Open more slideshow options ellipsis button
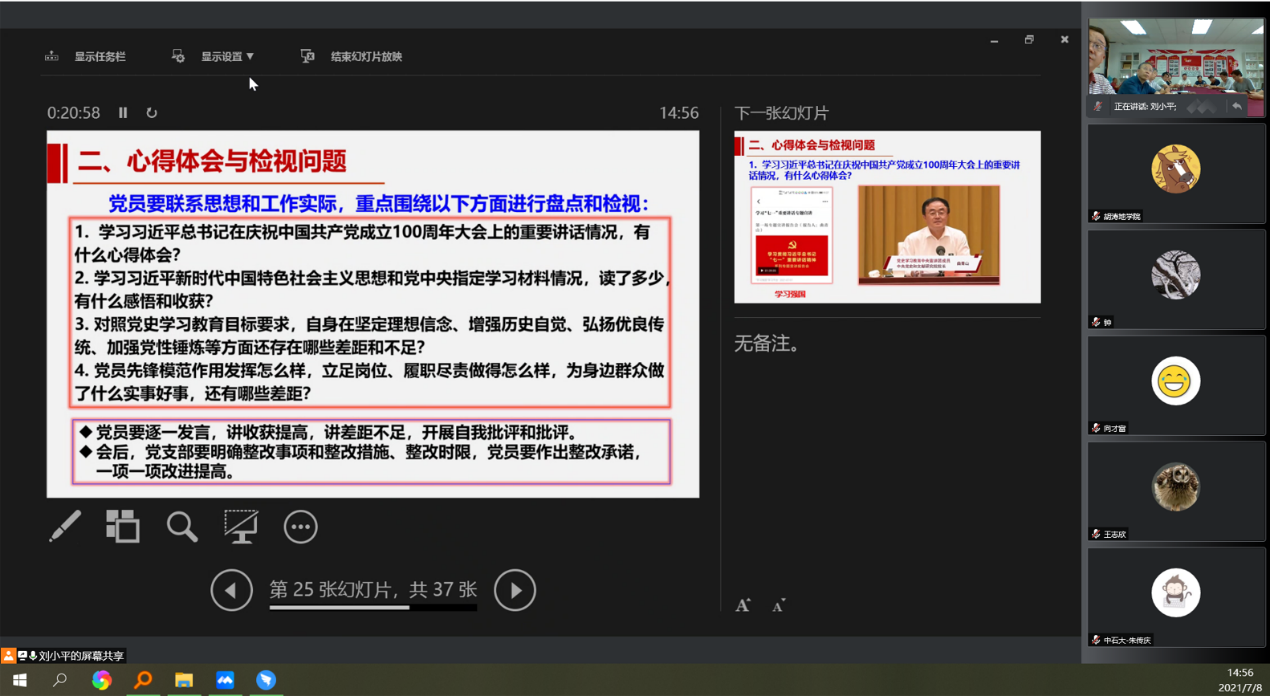This screenshot has width=1270, height=696. pyautogui.click(x=300, y=527)
